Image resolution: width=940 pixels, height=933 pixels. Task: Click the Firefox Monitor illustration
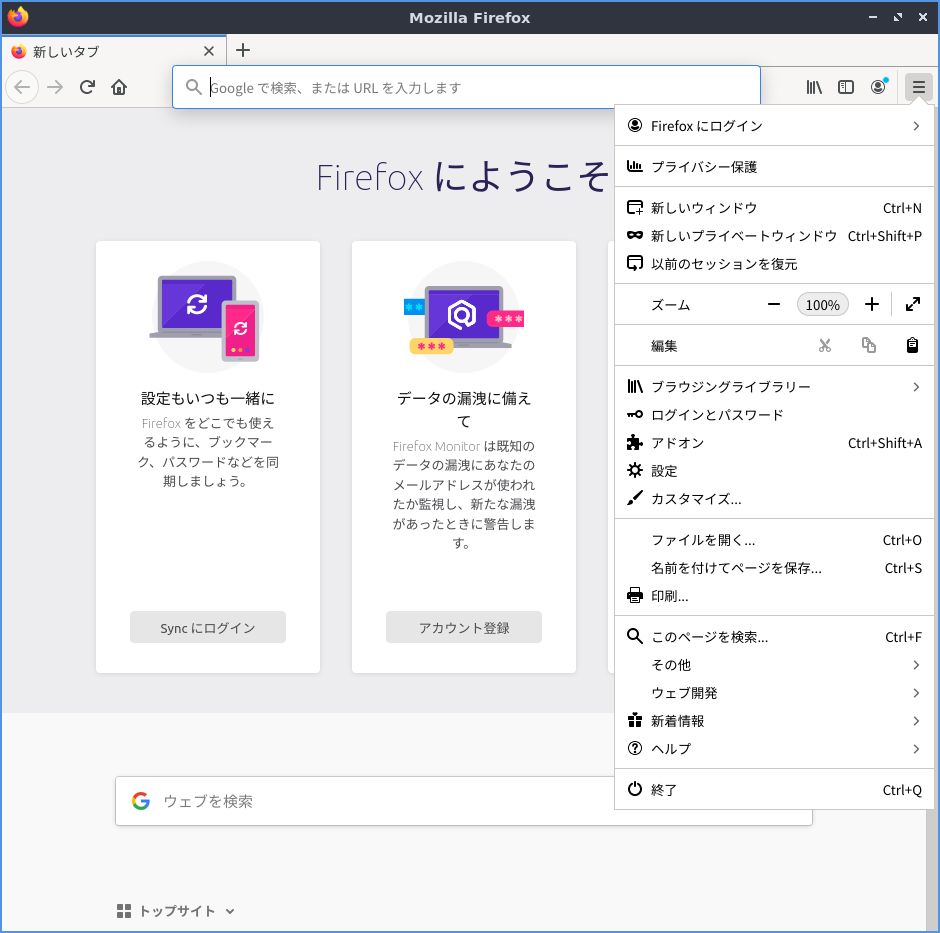[x=463, y=317]
